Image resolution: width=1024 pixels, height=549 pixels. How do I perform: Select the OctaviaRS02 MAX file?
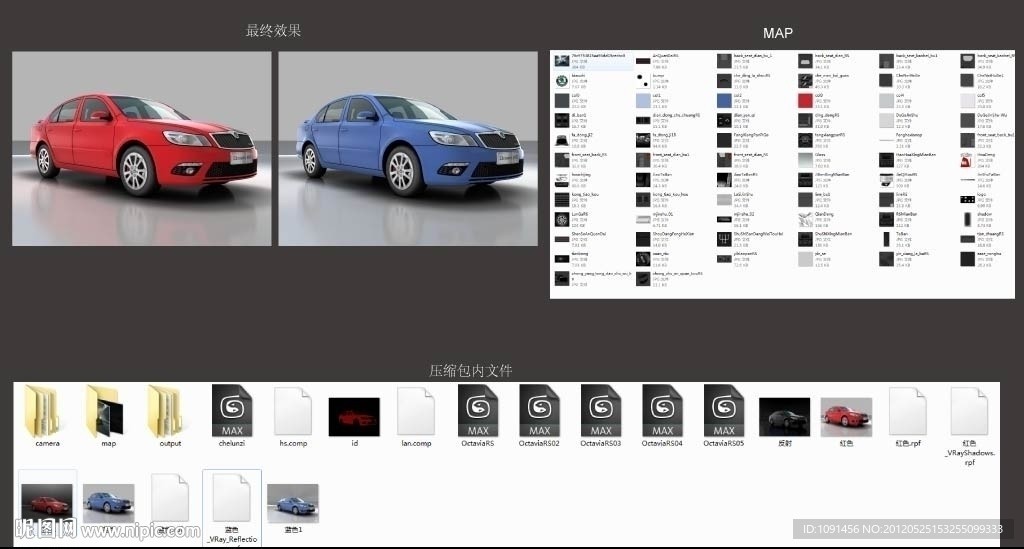539,412
